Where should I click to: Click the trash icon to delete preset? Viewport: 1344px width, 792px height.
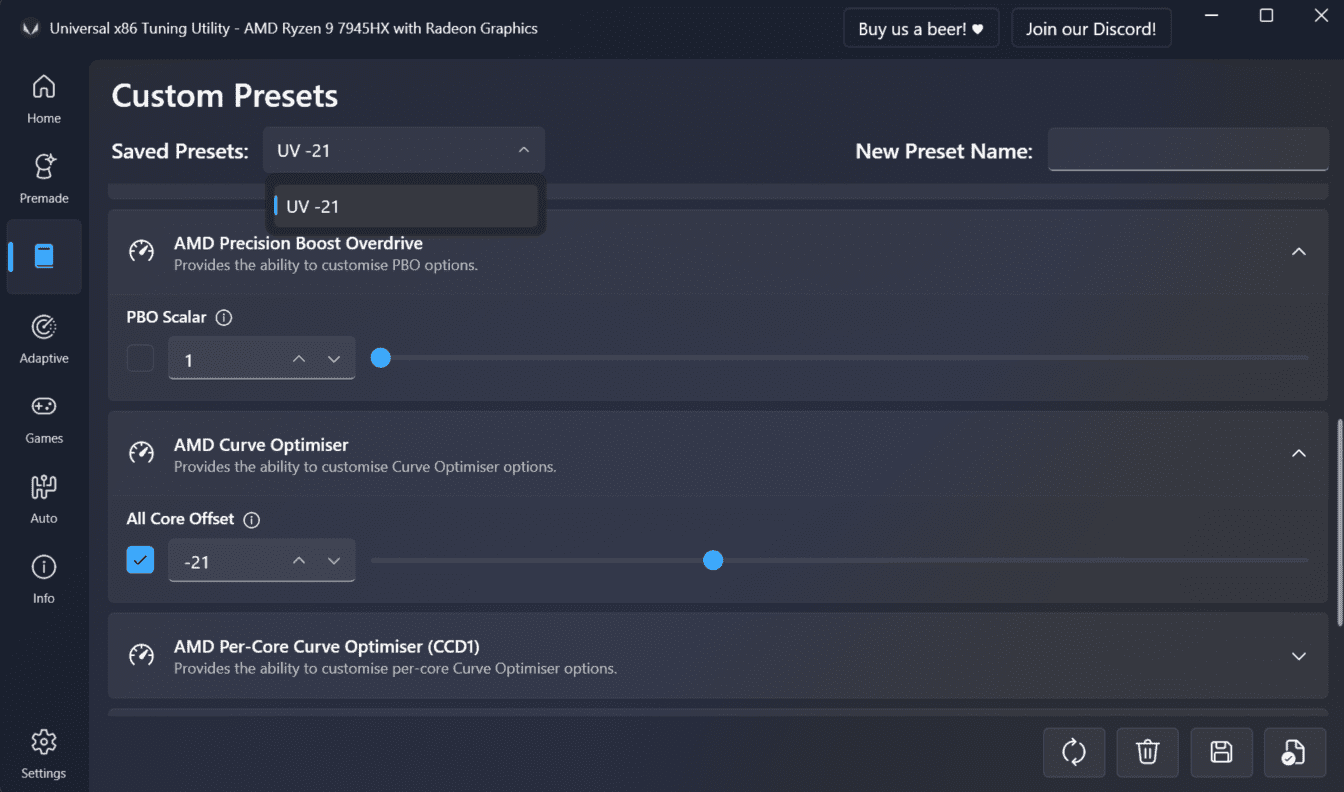(1148, 752)
